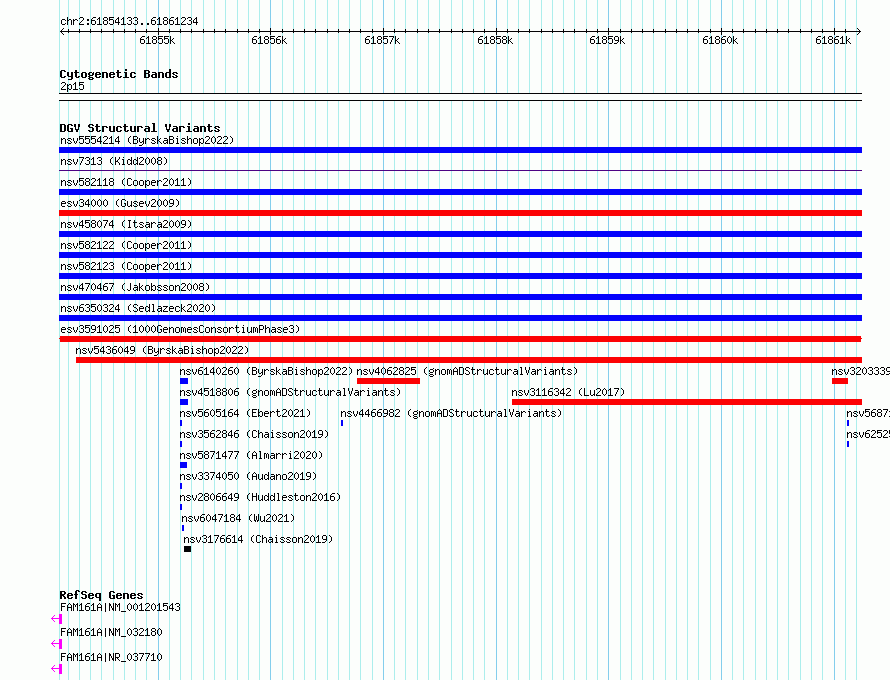
Task: Click the nsv2806649 (Huddleston2016) variant marker
Action: (x=181, y=507)
